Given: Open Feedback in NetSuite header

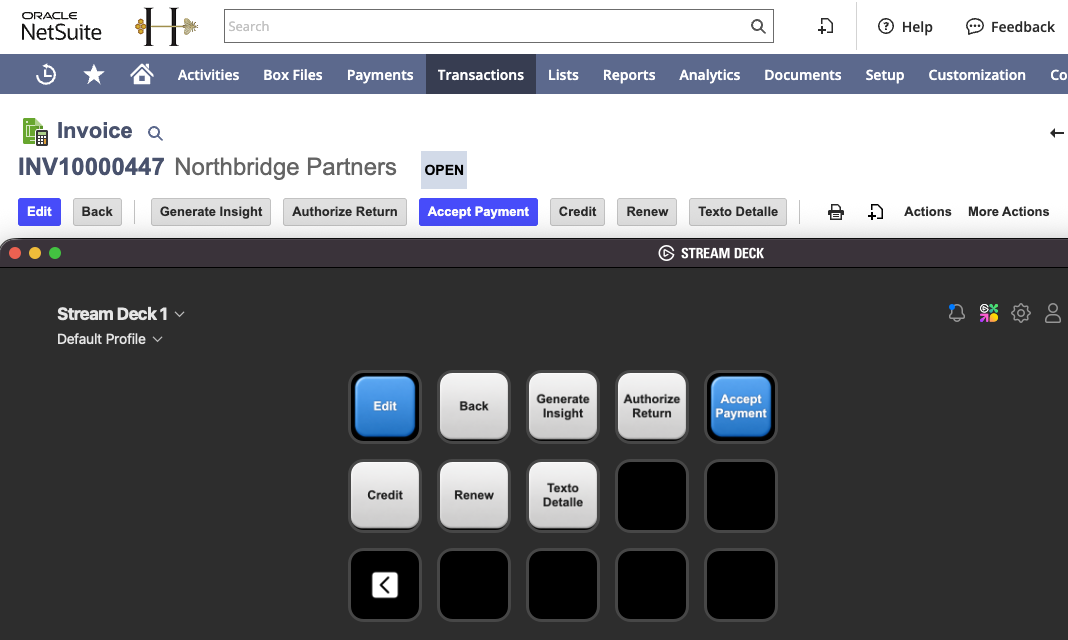Looking at the screenshot, I should (x=1010, y=27).
